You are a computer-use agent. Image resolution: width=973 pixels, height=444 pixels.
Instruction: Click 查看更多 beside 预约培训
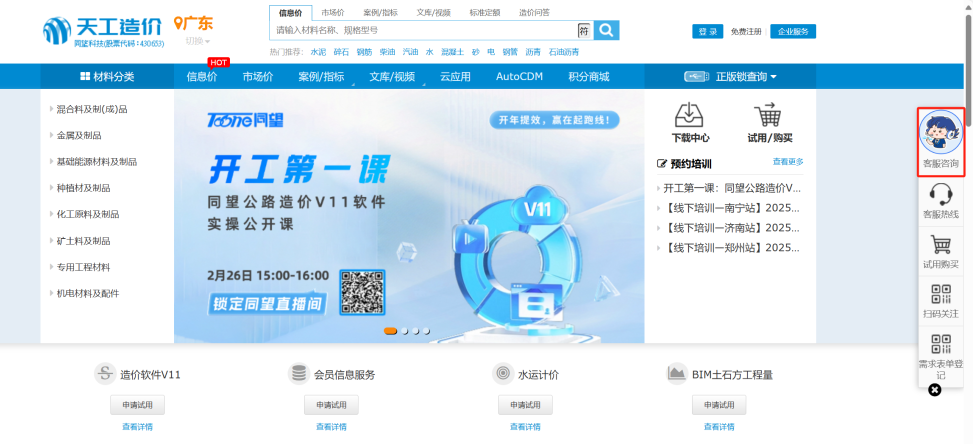click(x=788, y=162)
